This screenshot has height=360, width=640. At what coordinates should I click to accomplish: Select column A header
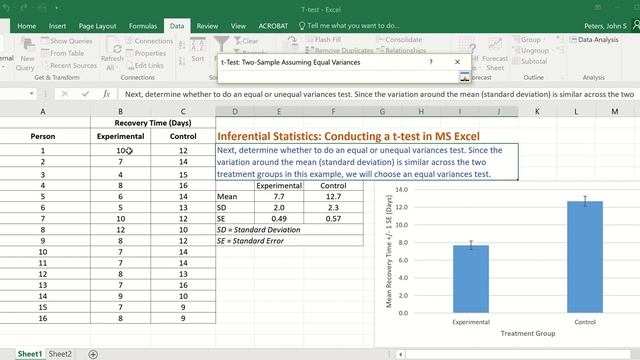(42, 111)
